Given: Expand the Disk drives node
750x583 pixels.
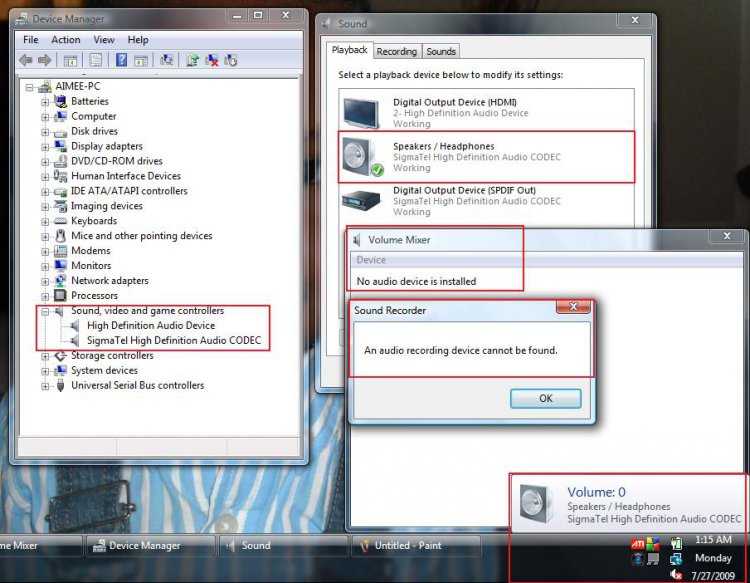Looking at the screenshot, I should (45, 132).
